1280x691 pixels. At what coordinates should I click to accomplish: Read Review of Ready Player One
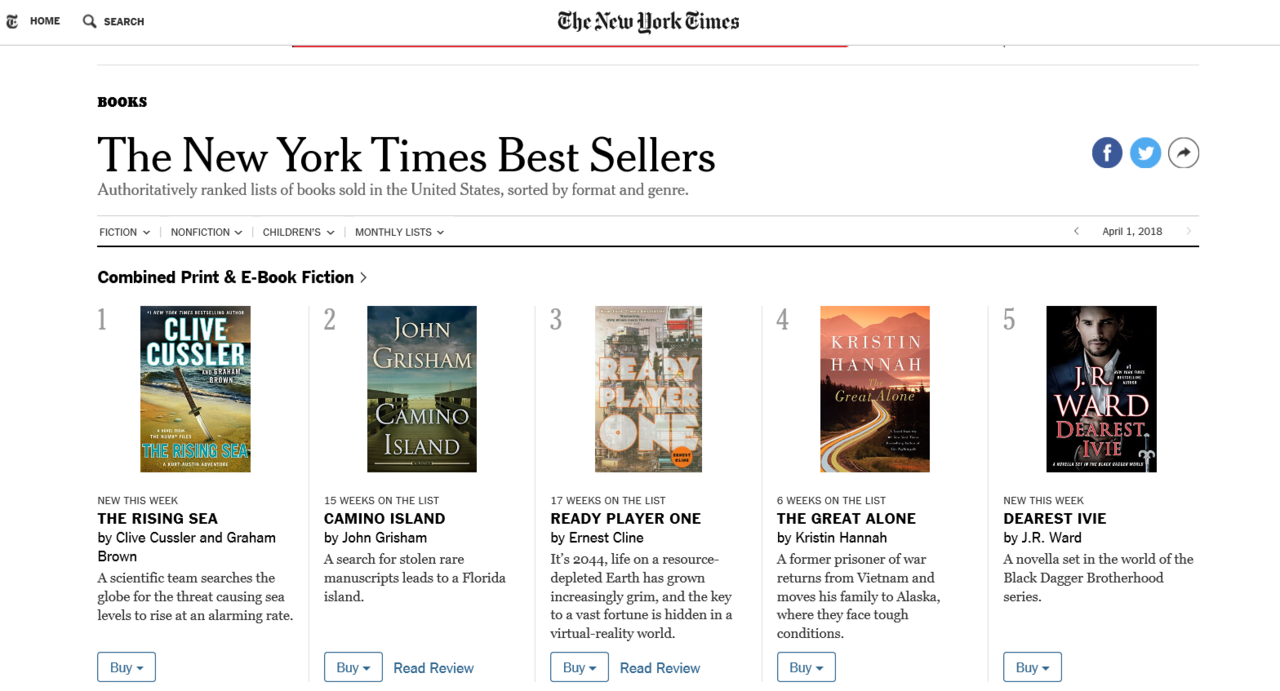pyautogui.click(x=660, y=668)
